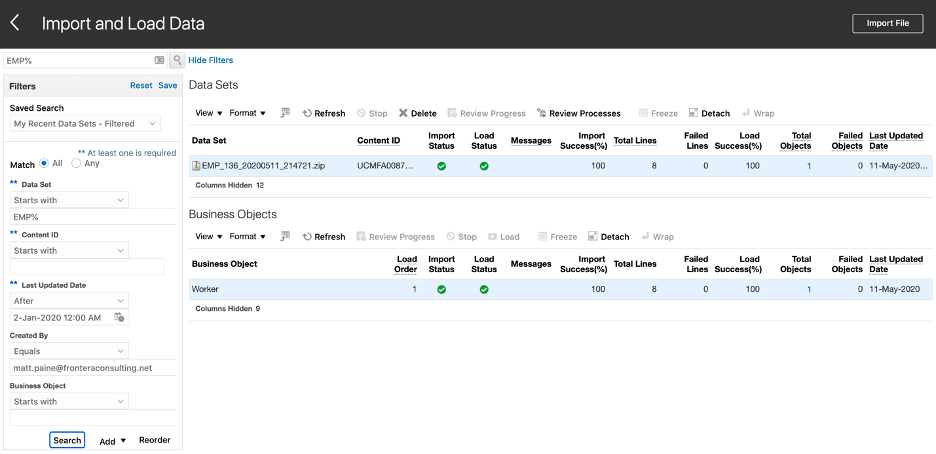Sort by Content ID column header
The image size is (936, 454).
(378, 141)
